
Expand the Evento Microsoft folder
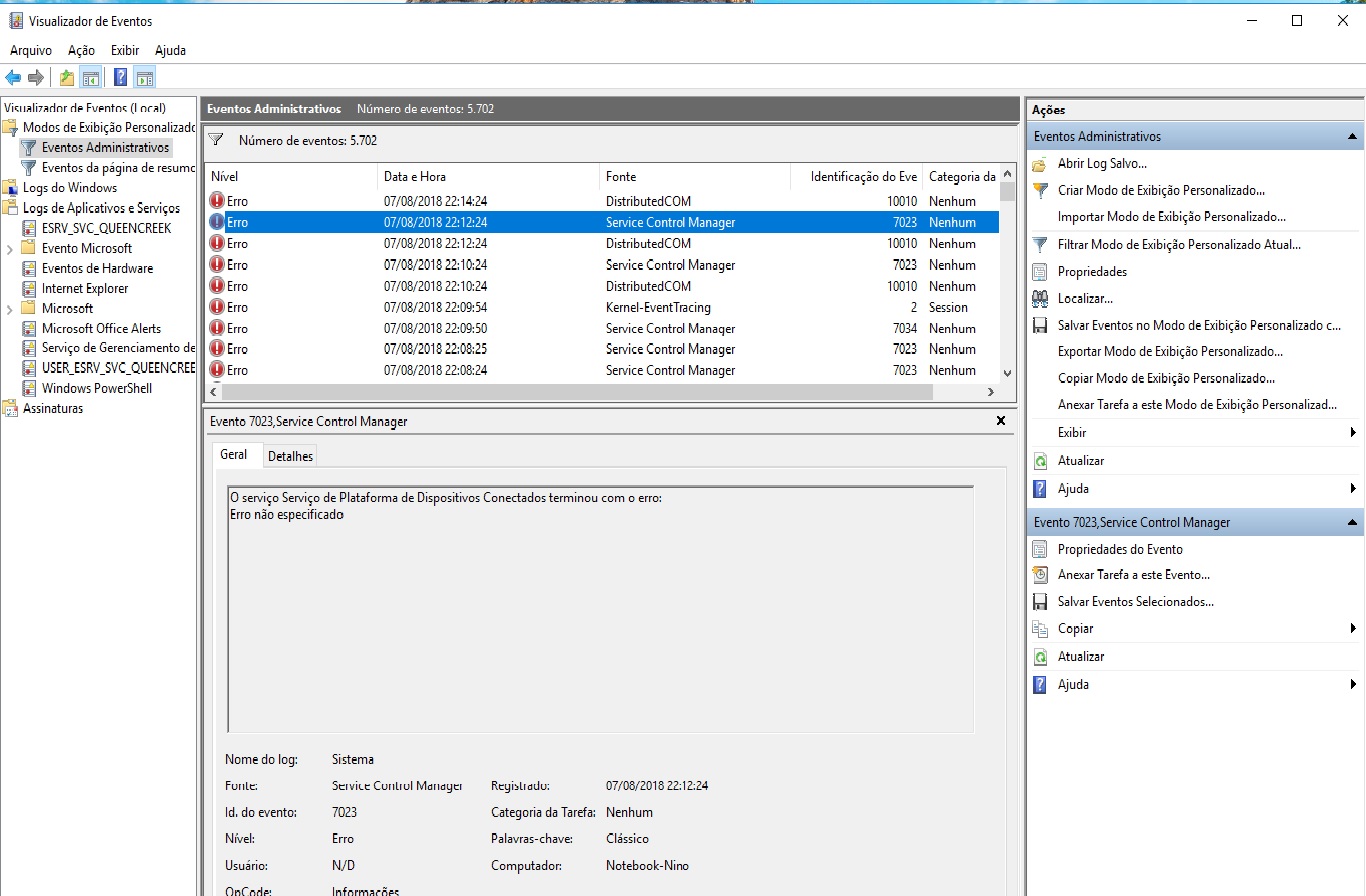9,248
